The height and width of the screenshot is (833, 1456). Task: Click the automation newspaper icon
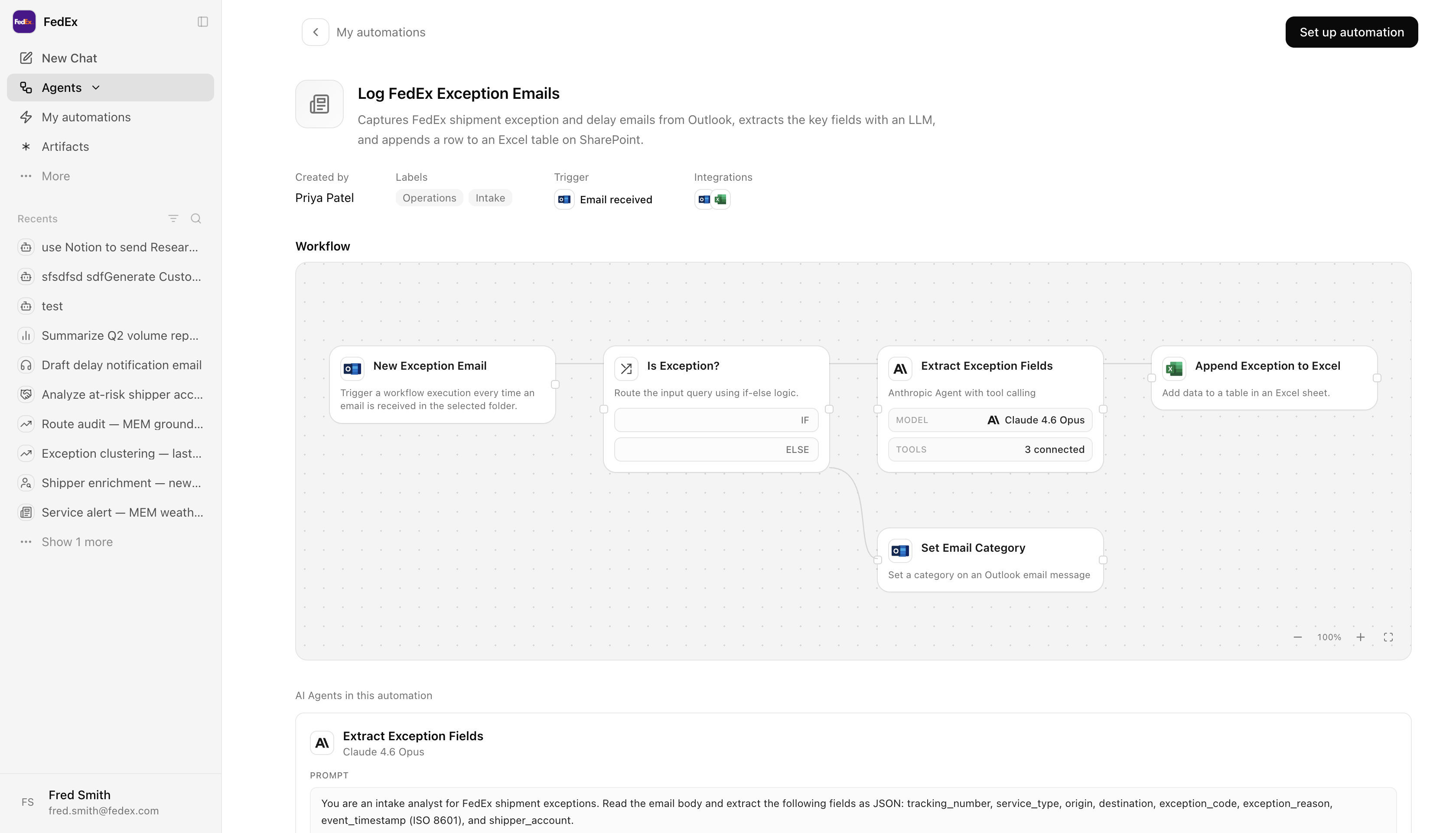(x=319, y=104)
